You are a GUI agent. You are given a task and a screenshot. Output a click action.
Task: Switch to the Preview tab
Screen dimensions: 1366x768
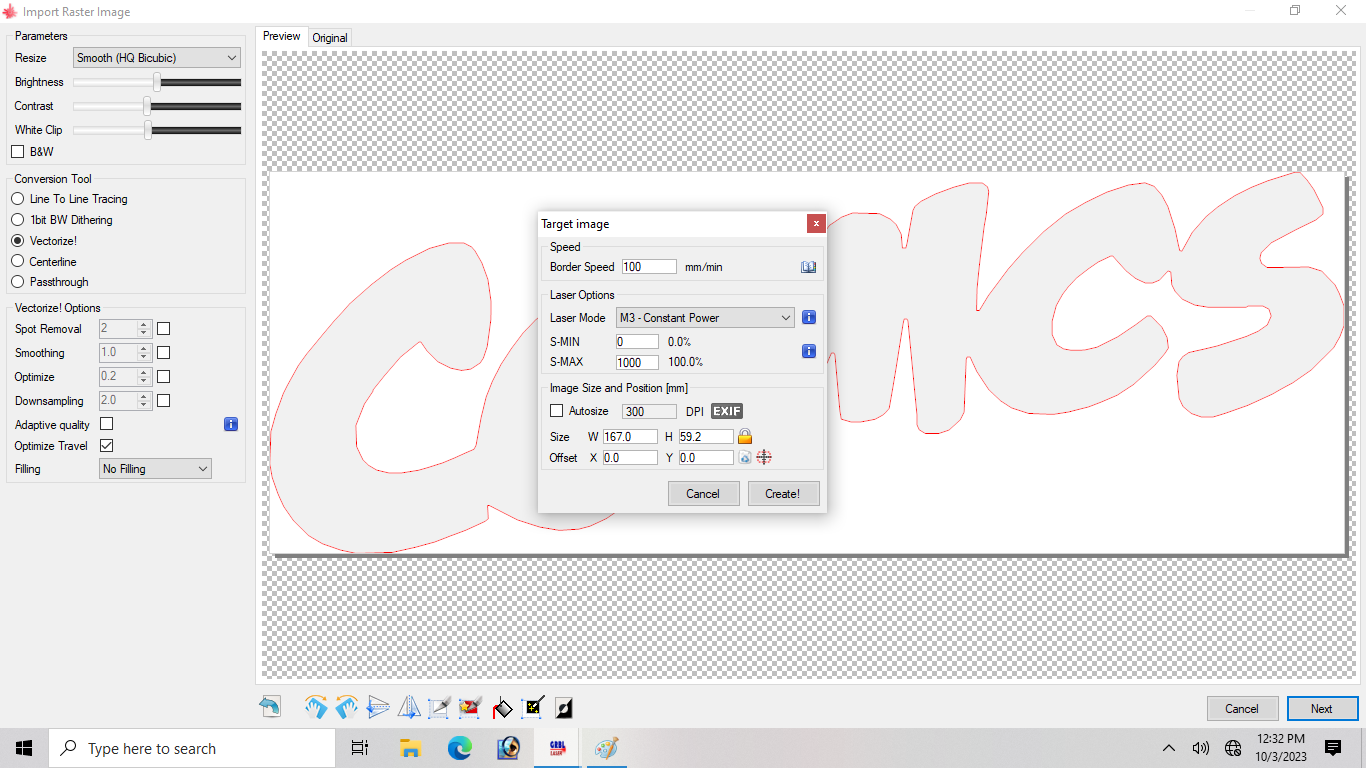point(282,36)
